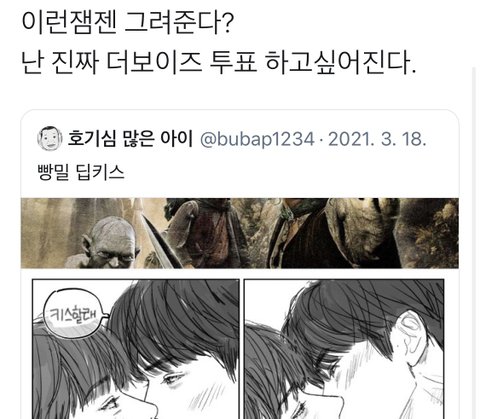Click the word 하고싶어진다 in the tweet
Viewport: 480px width, 419px height.
click(x=338, y=62)
